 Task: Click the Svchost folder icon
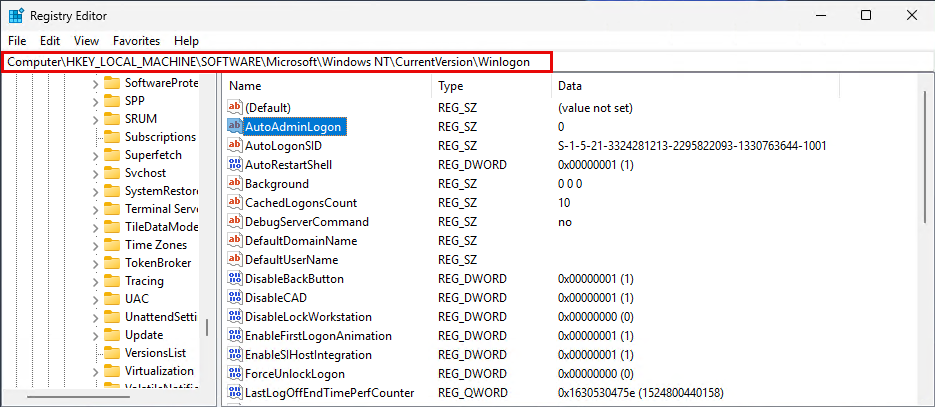click(x=112, y=173)
